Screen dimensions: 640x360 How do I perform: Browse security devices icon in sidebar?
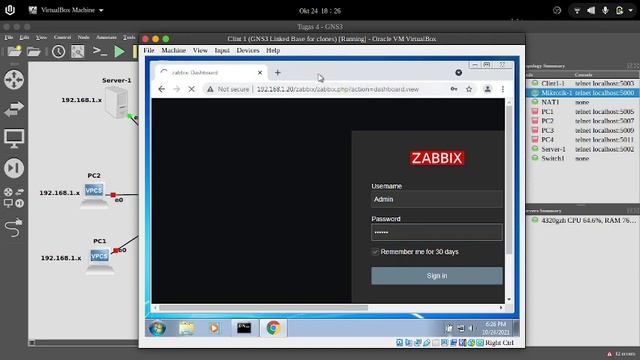tap(14, 168)
